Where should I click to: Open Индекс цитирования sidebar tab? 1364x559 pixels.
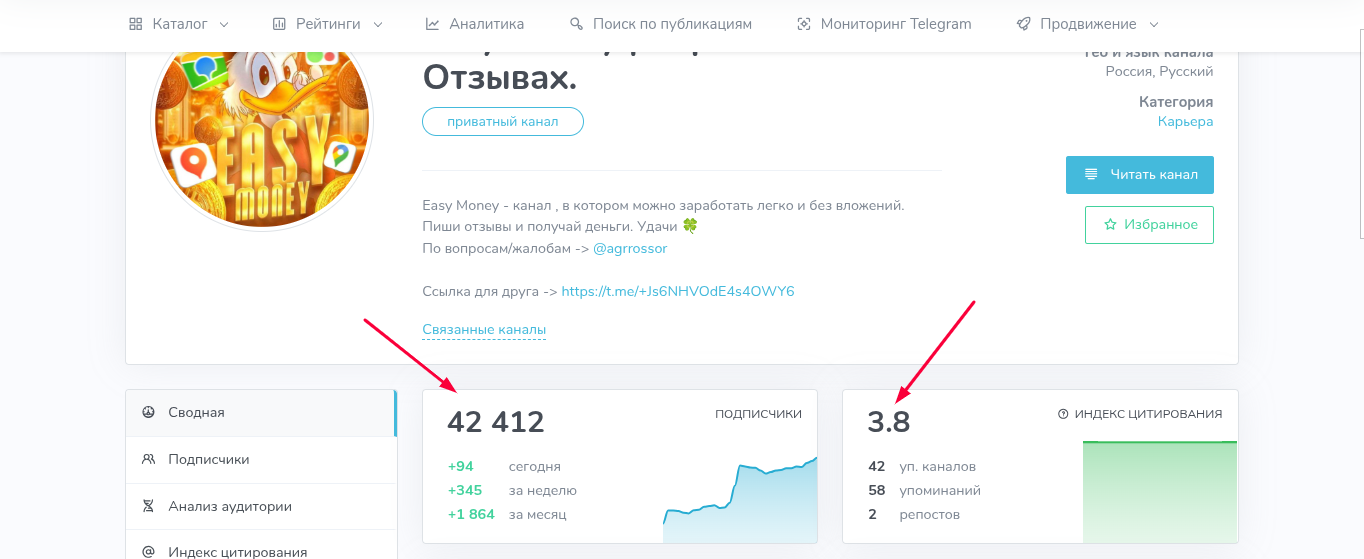(261, 545)
